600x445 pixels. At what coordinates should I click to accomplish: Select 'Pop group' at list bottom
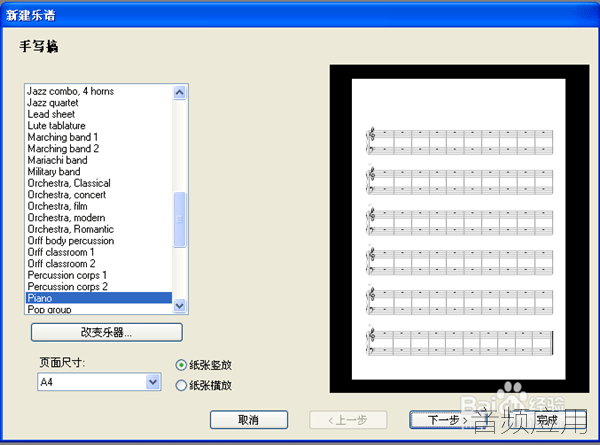point(99,309)
